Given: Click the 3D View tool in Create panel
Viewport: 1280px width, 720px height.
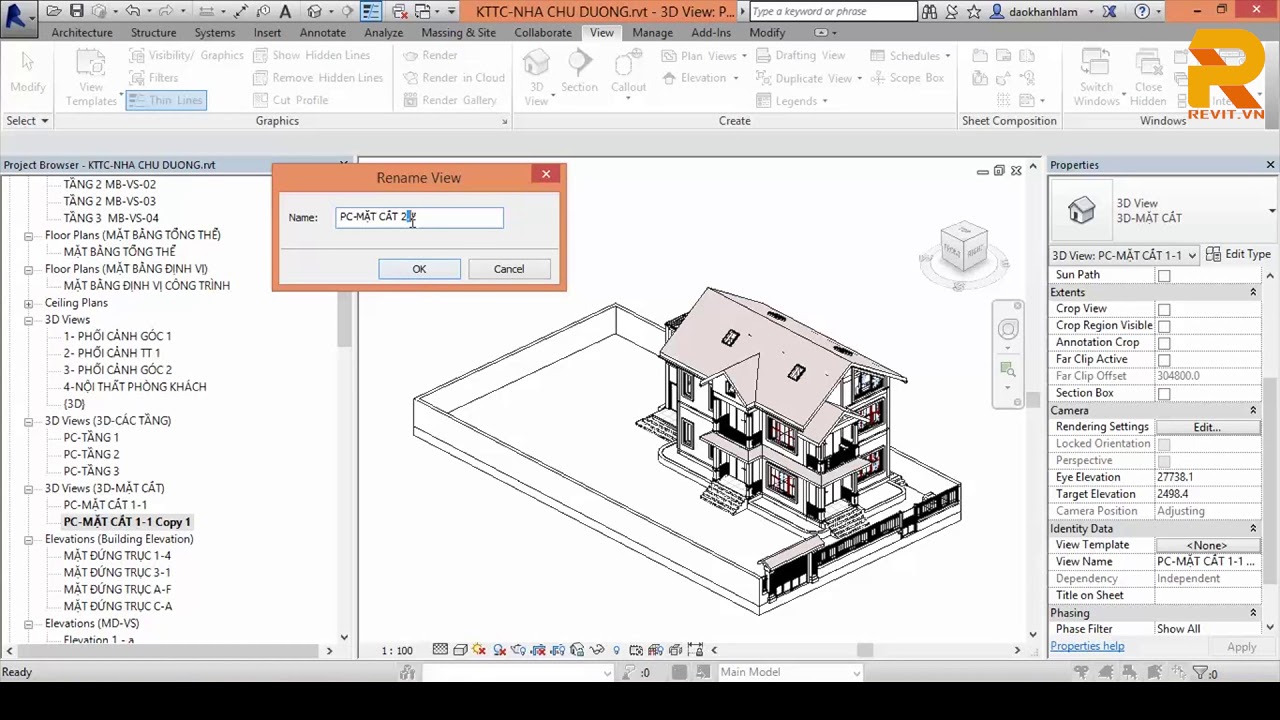Looking at the screenshot, I should tap(537, 78).
